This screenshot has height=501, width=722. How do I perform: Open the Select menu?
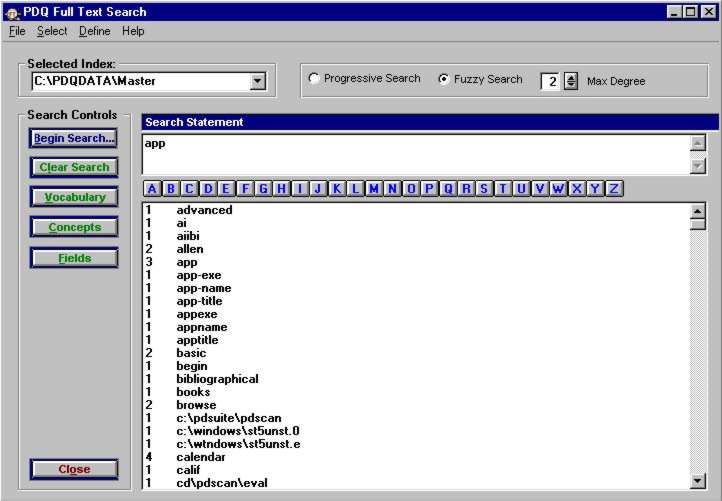(x=52, y=31)
